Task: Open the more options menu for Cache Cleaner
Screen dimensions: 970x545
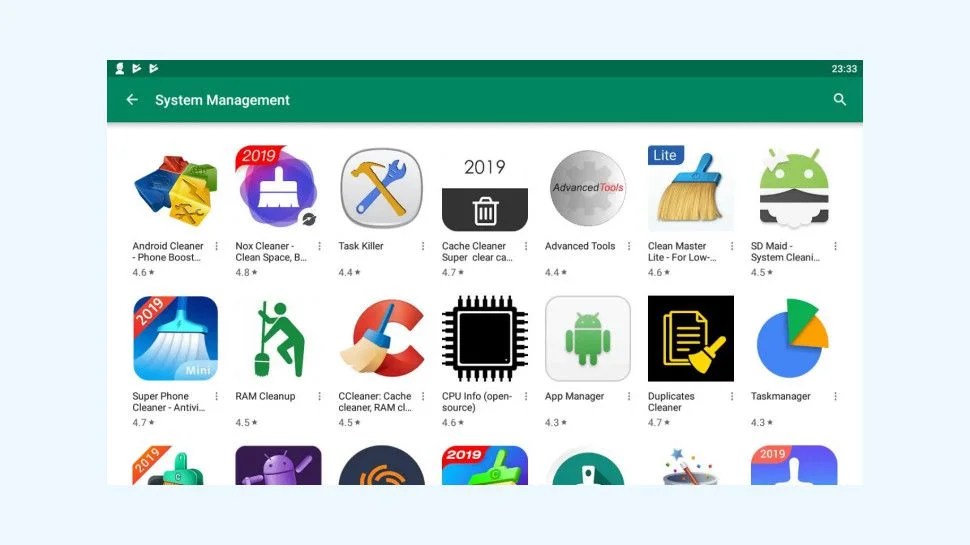Action: pos(526,246)
